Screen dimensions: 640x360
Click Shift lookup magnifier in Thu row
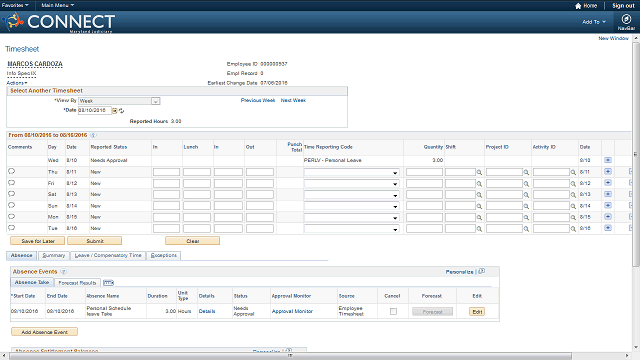click(x=479, y=173)
